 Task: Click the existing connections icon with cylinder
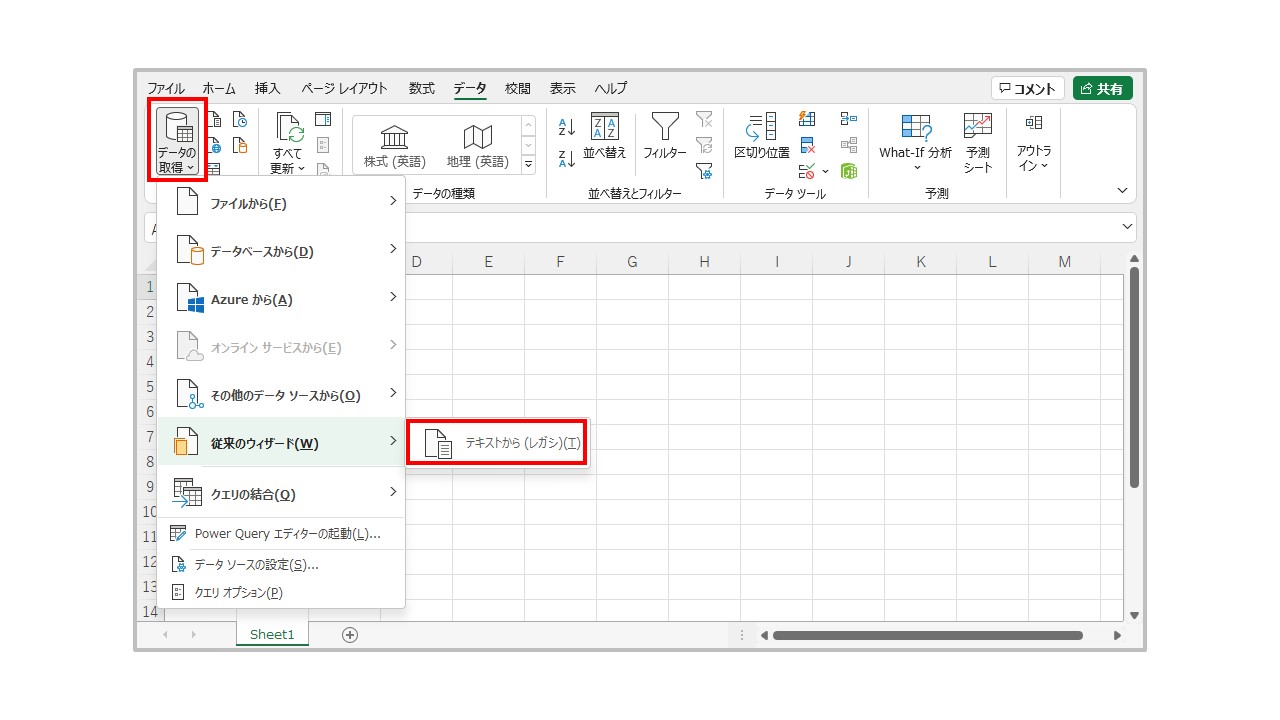(x=240, y=145)
